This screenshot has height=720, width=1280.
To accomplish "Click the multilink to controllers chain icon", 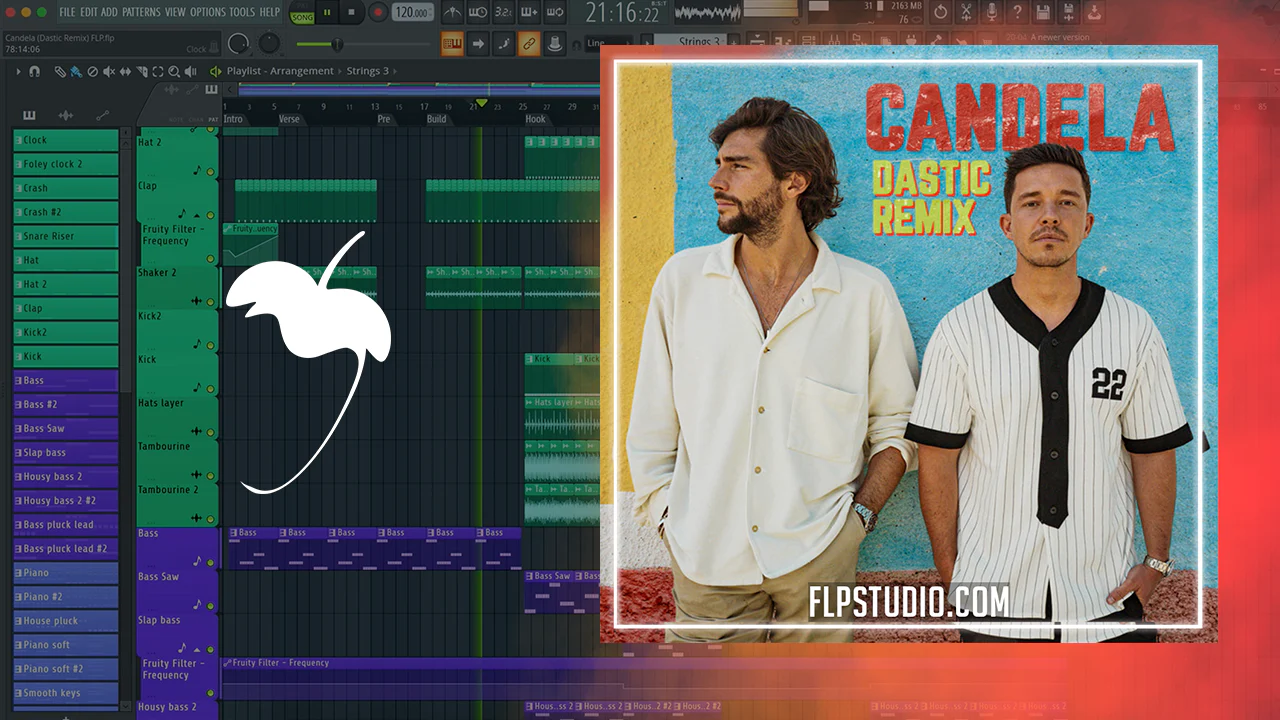I will click(x=529, y=44).
